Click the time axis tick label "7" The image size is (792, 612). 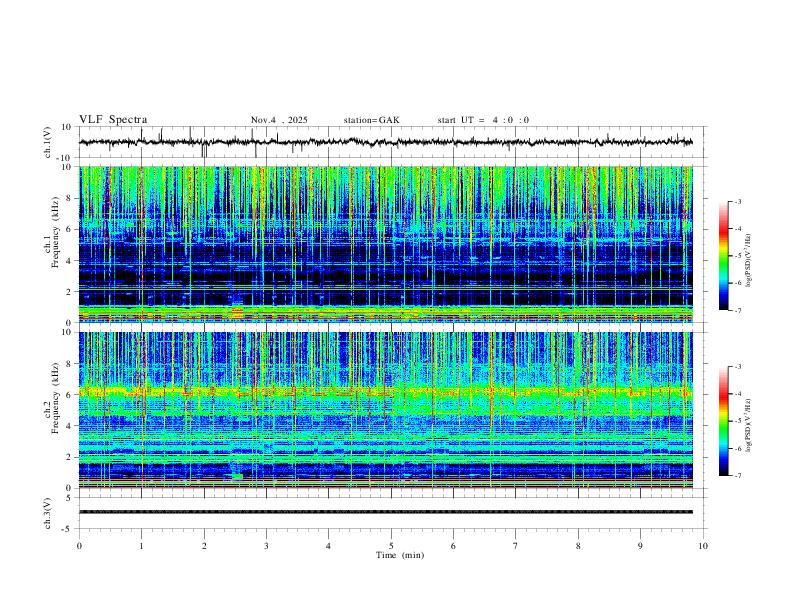pos(516,546)
